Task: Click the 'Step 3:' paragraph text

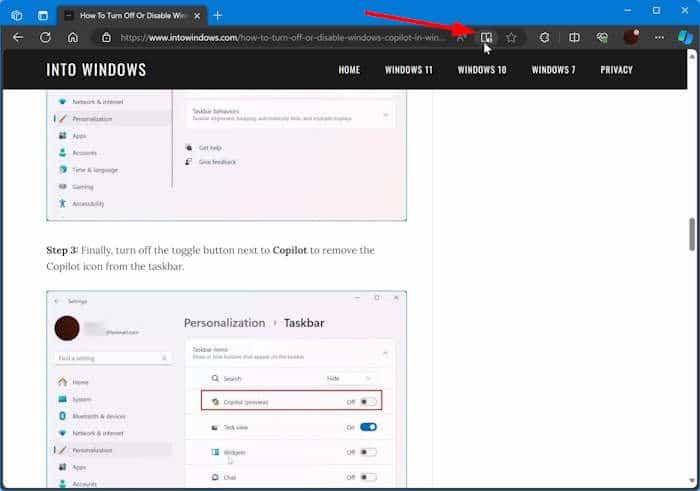Action: pyautogui.click(x=210, y=258)
